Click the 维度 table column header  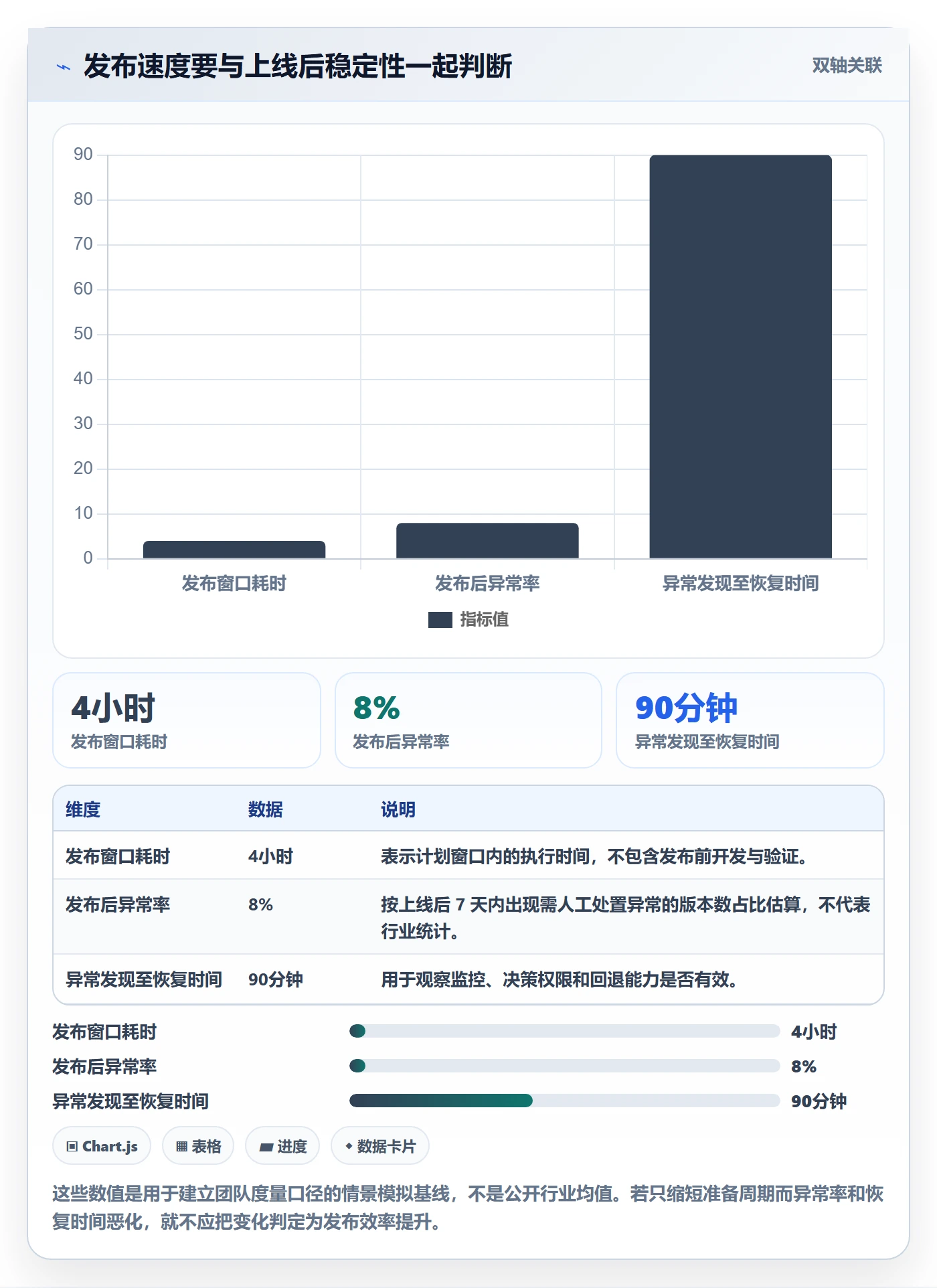83,810
